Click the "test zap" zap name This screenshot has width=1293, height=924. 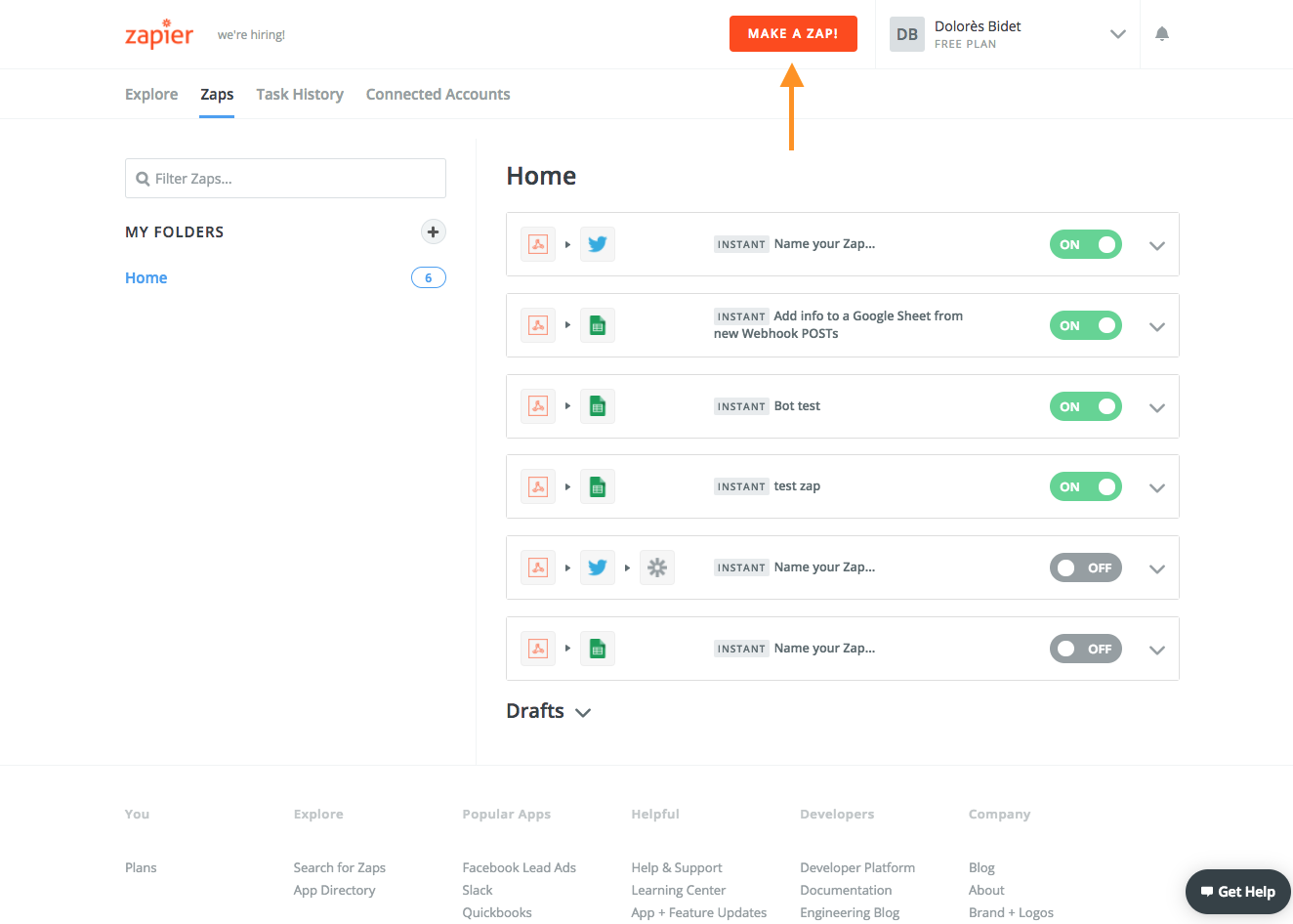coord(797,486)
